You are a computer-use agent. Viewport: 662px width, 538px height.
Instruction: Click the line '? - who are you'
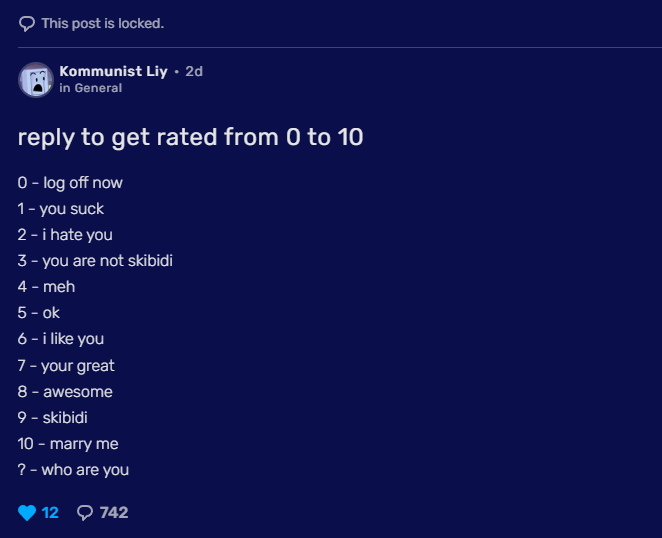[x=73, y=469]
